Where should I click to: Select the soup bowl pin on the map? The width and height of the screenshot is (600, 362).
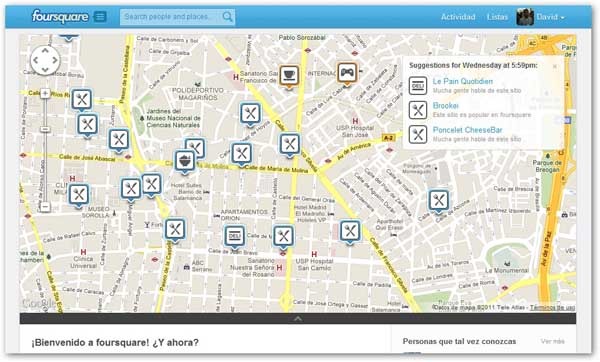tap(185, 161)
